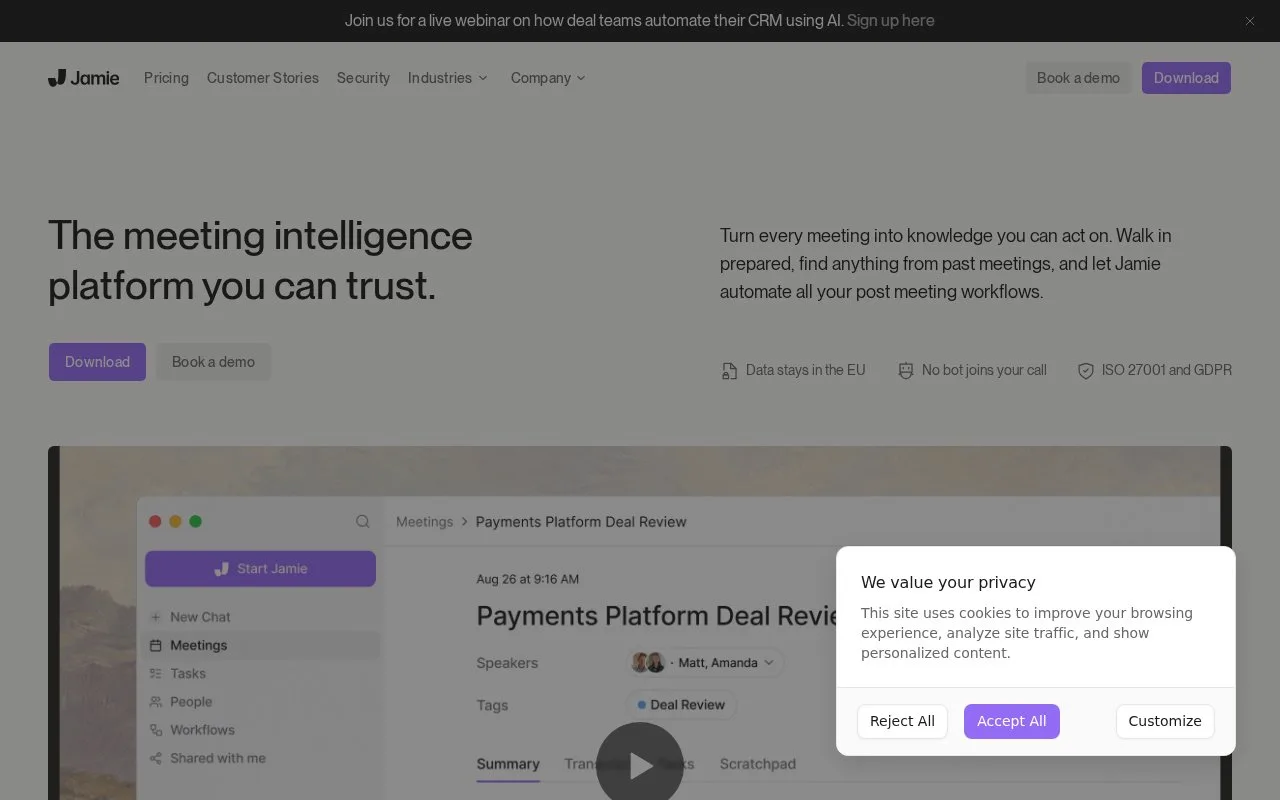Click the Meetings breadcrumb
Screen dimensions: 1280x800
point(424,522)
